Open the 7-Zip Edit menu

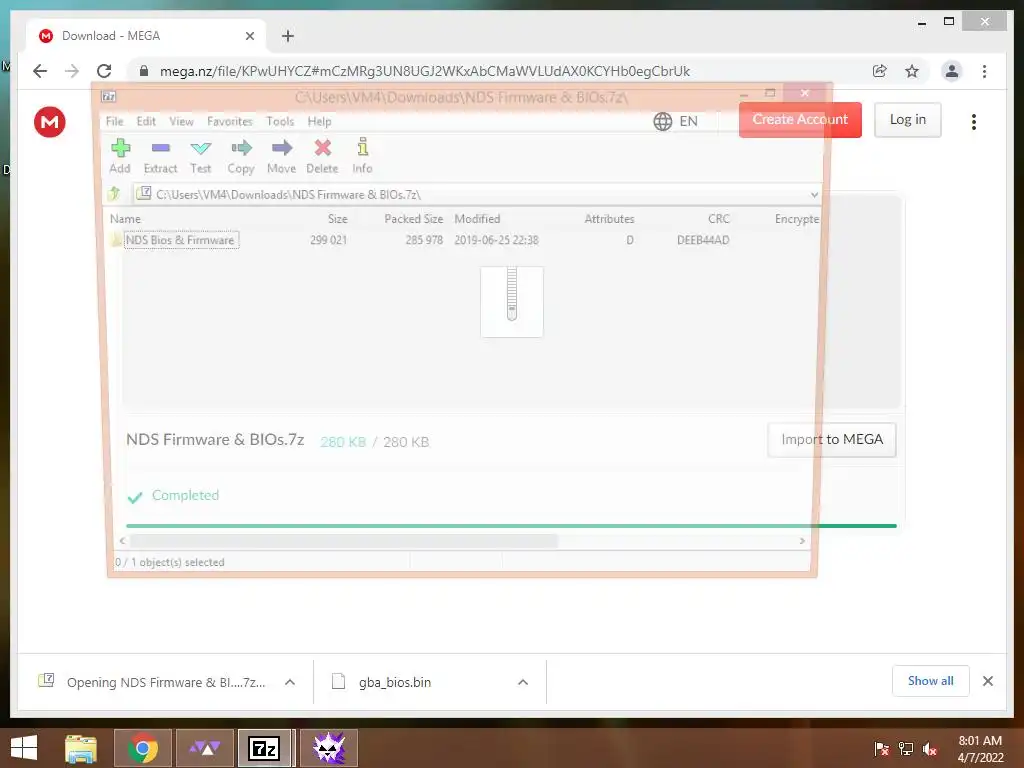click(146, 121)
